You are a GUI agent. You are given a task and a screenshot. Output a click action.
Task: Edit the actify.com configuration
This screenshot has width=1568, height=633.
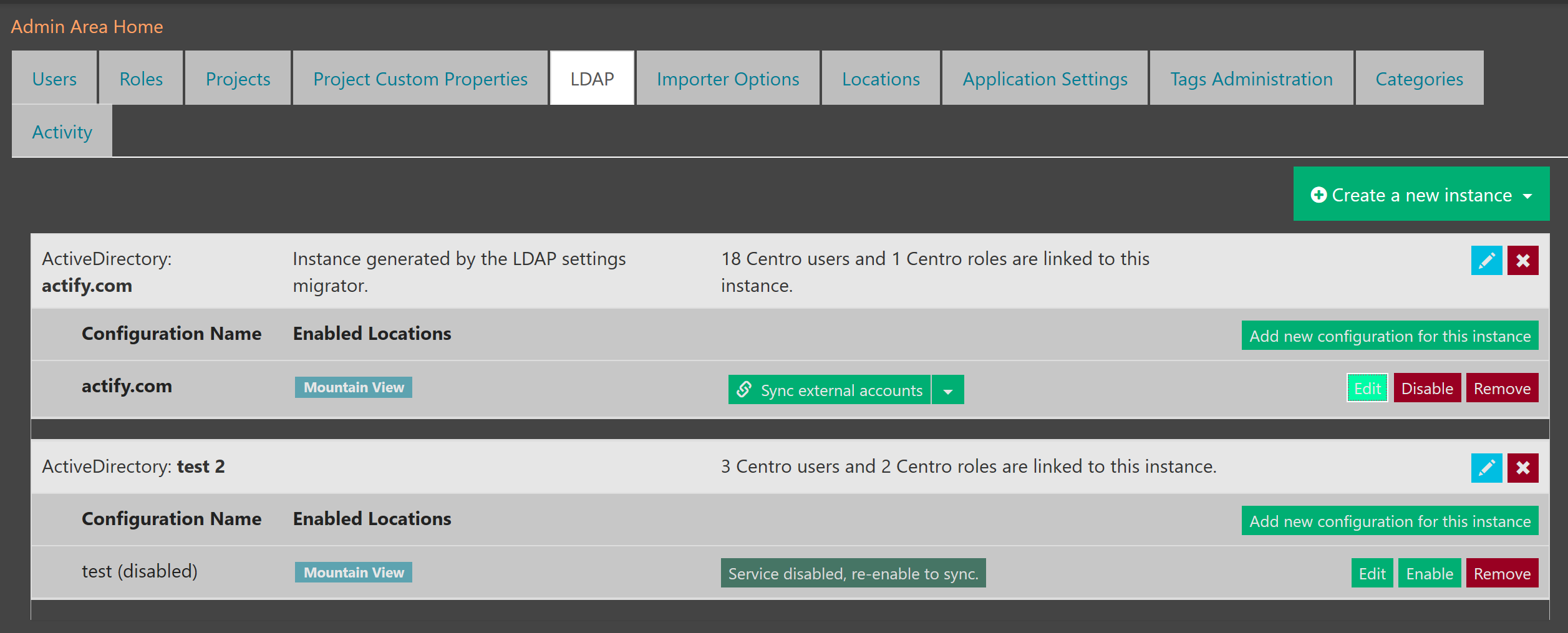click(x=1367, y=389)
